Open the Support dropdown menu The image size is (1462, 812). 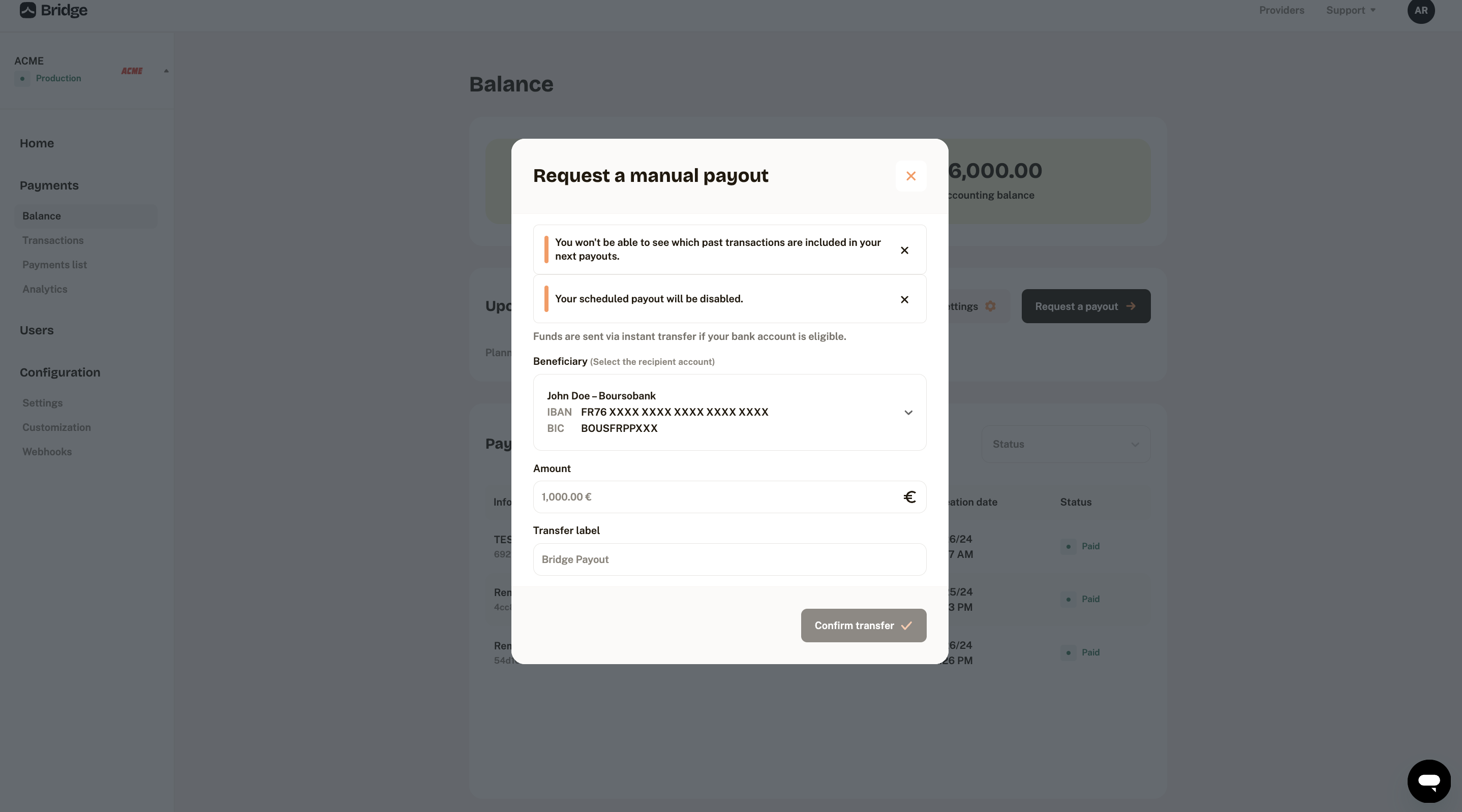point(1351,10)
